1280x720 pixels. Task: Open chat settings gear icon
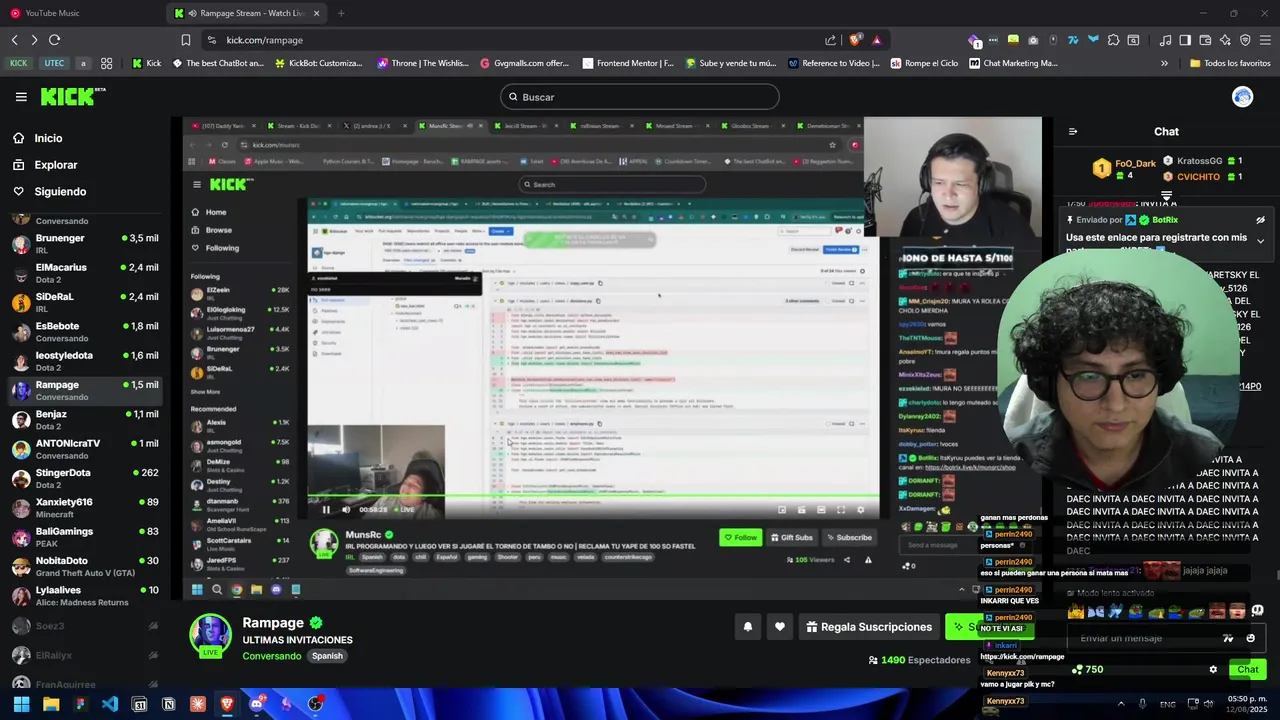1213,670
